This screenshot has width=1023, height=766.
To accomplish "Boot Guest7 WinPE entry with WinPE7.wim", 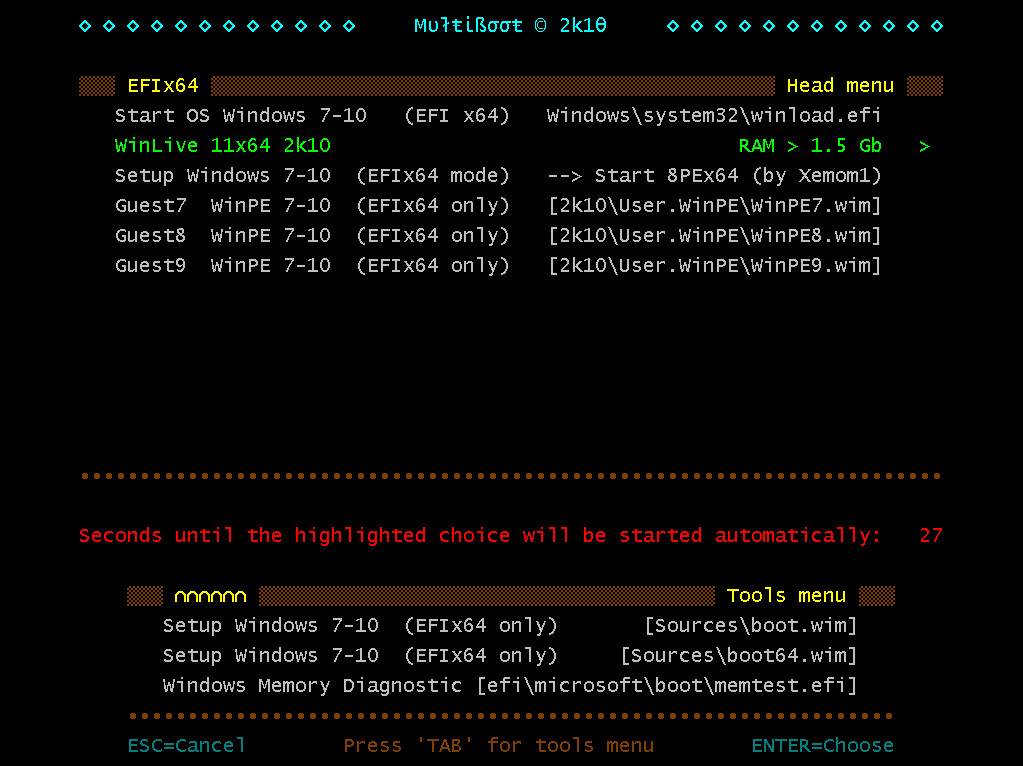I will (x=498, y=206).
